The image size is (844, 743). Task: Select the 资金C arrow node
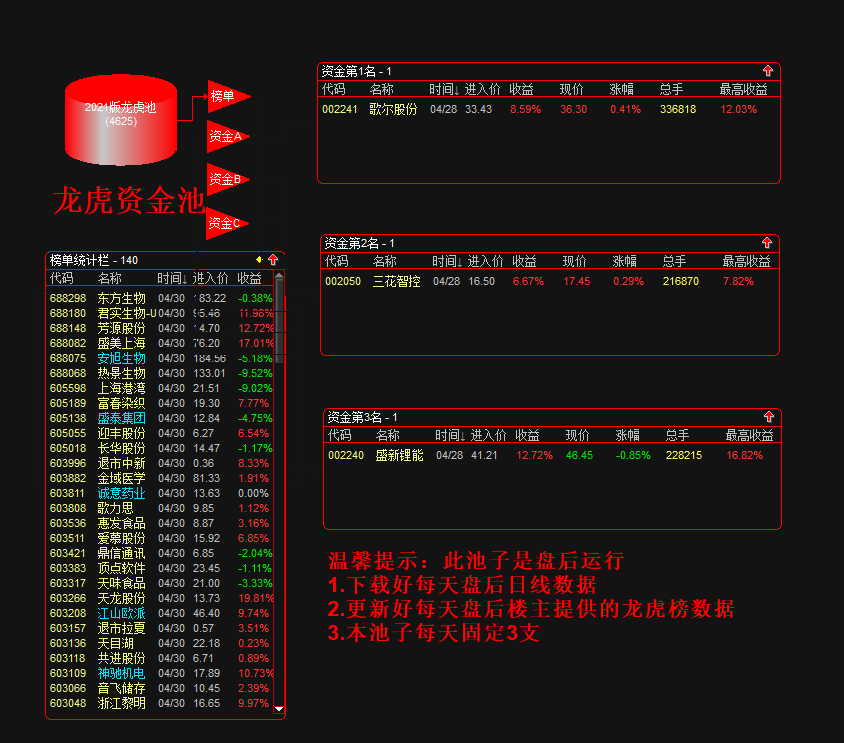point(224,223)
